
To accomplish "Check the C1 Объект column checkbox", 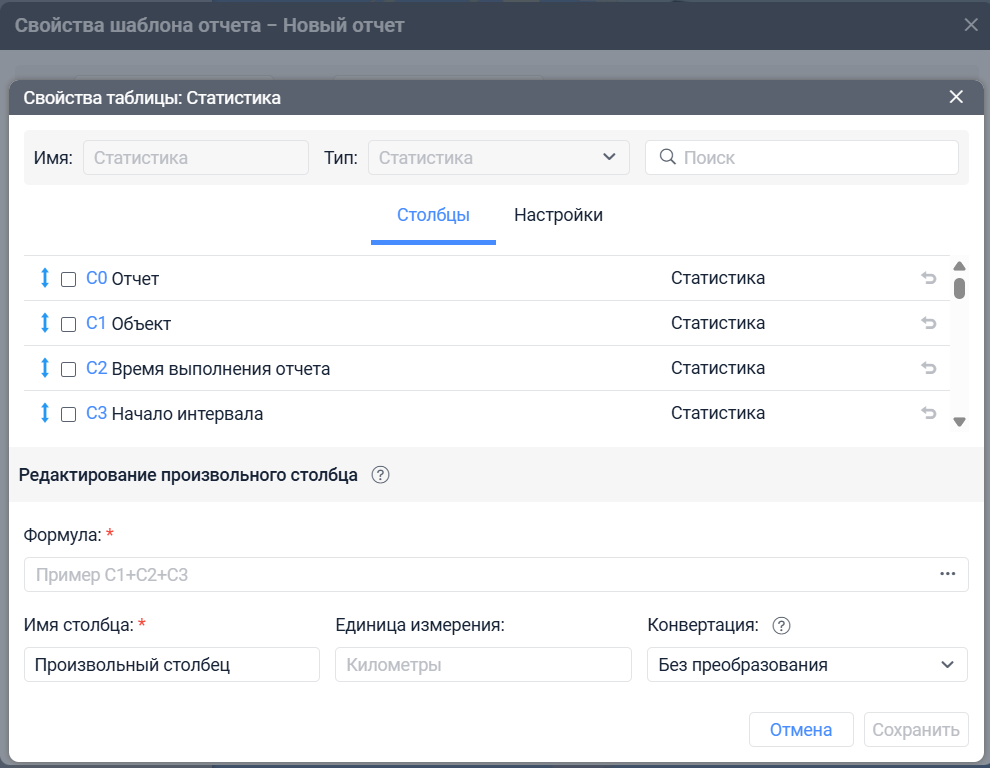I will [x=69, y=324].
